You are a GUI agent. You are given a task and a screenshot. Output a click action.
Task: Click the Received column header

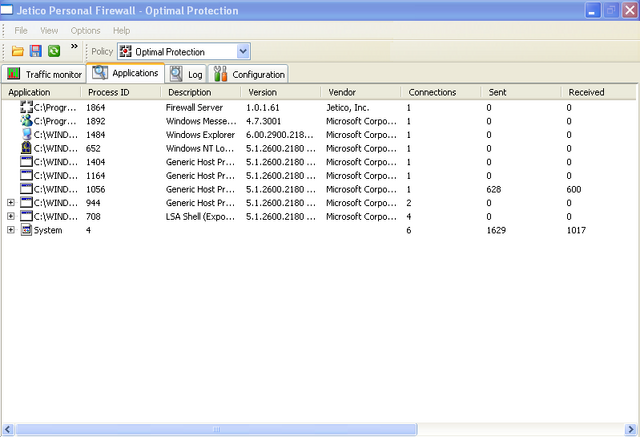(598, 92)
